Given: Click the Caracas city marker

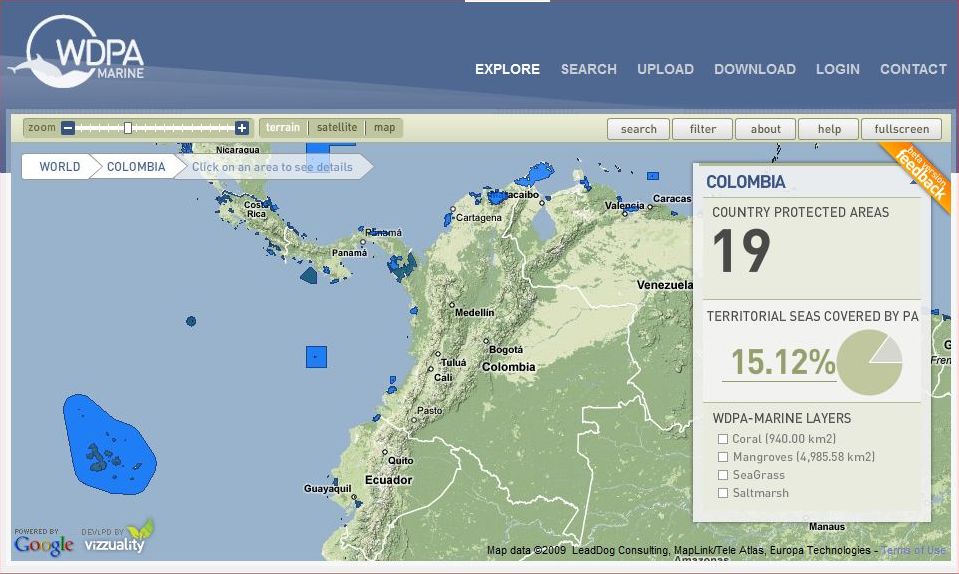Looking at the screenshot, I should [650, 207].
